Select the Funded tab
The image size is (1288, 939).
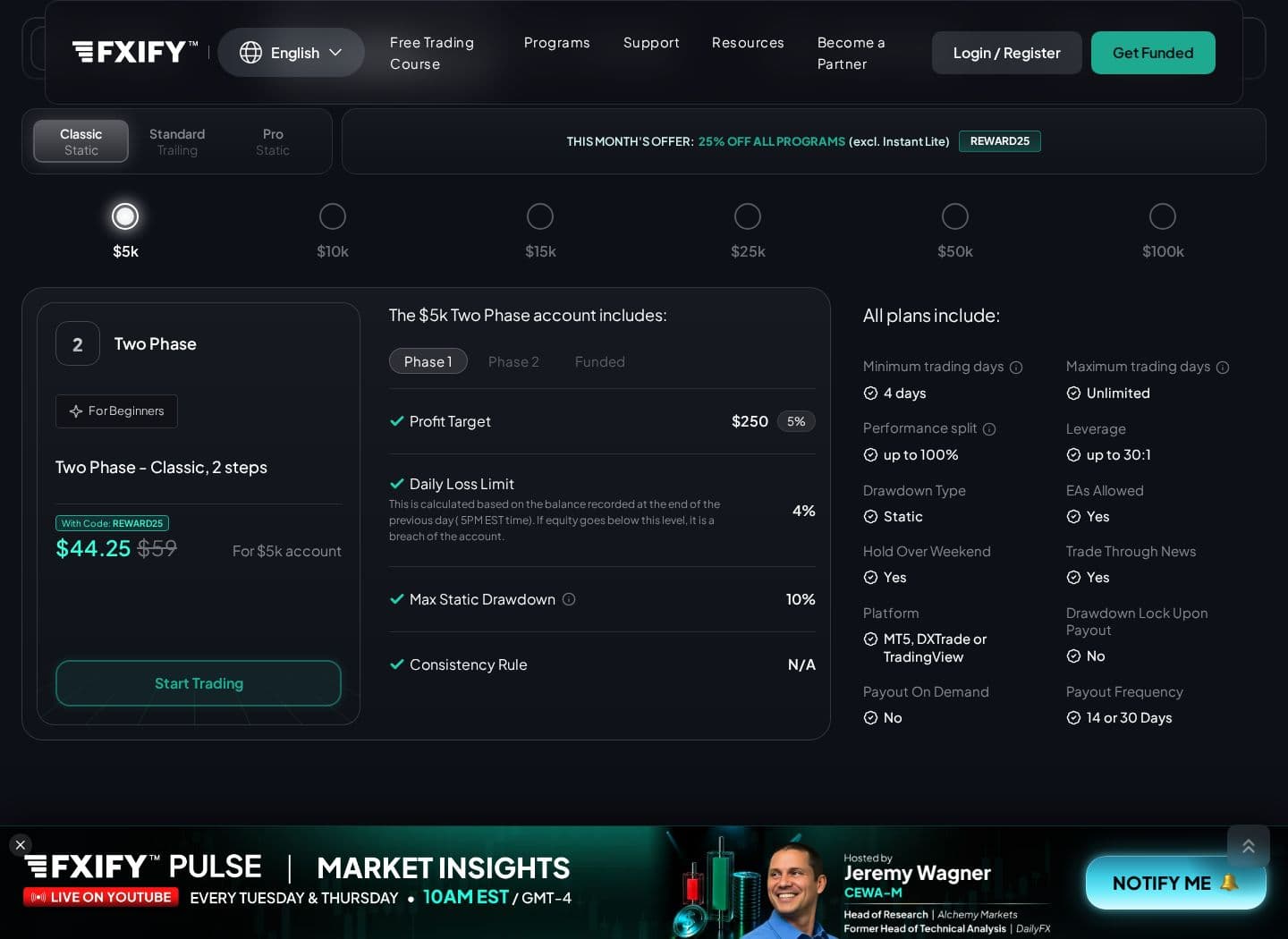pyautogui.click(x=600, y=362)
